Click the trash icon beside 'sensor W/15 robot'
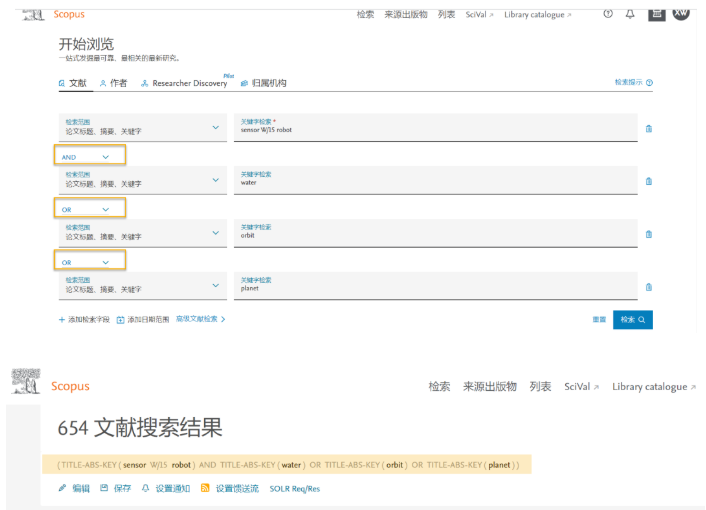This screenshot has width=706, height=510. pyautogui.click(x=649, y=128)
